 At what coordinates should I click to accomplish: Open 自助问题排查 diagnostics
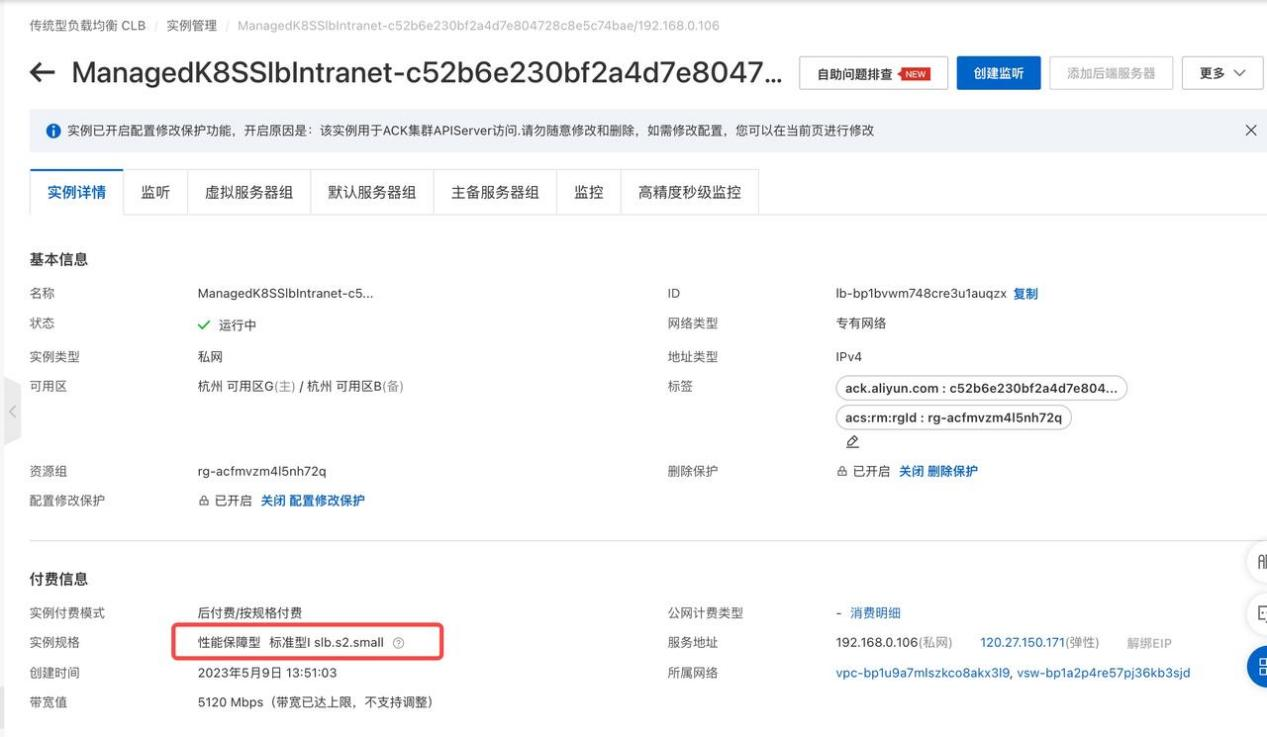pyautogui.click(x=869, y=72)
